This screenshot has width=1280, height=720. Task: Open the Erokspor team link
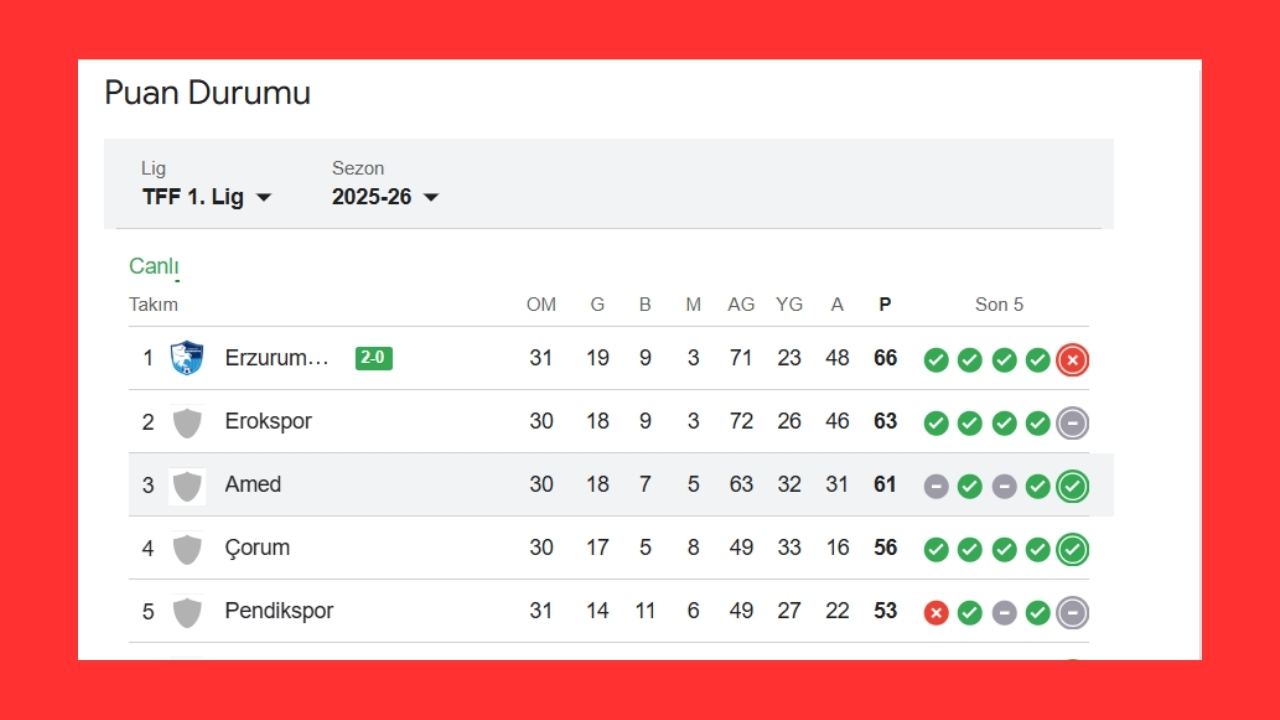coord(268,421)
